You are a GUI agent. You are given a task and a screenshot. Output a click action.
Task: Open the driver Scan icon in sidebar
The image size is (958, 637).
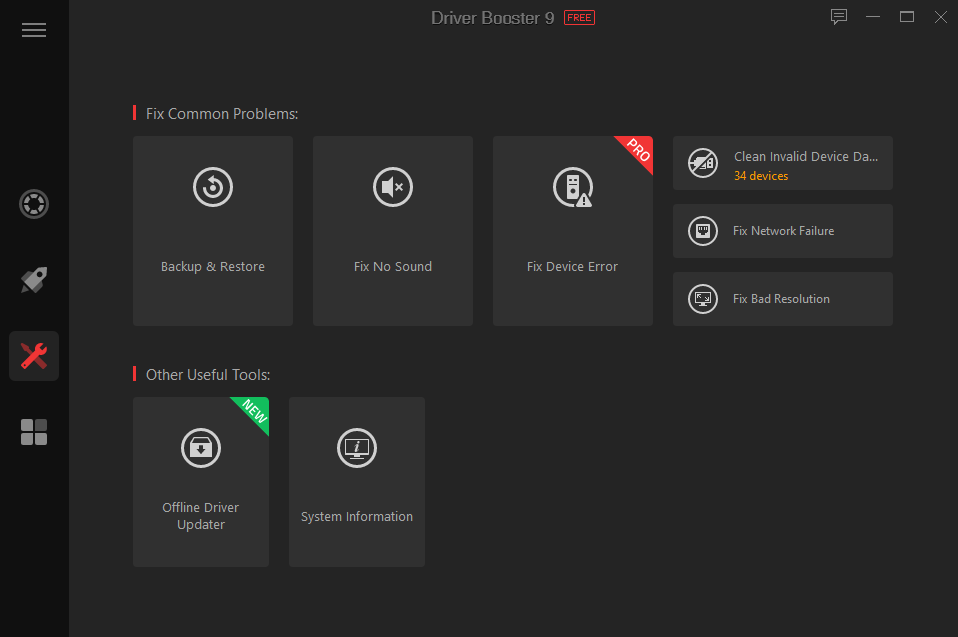(33, 204)
